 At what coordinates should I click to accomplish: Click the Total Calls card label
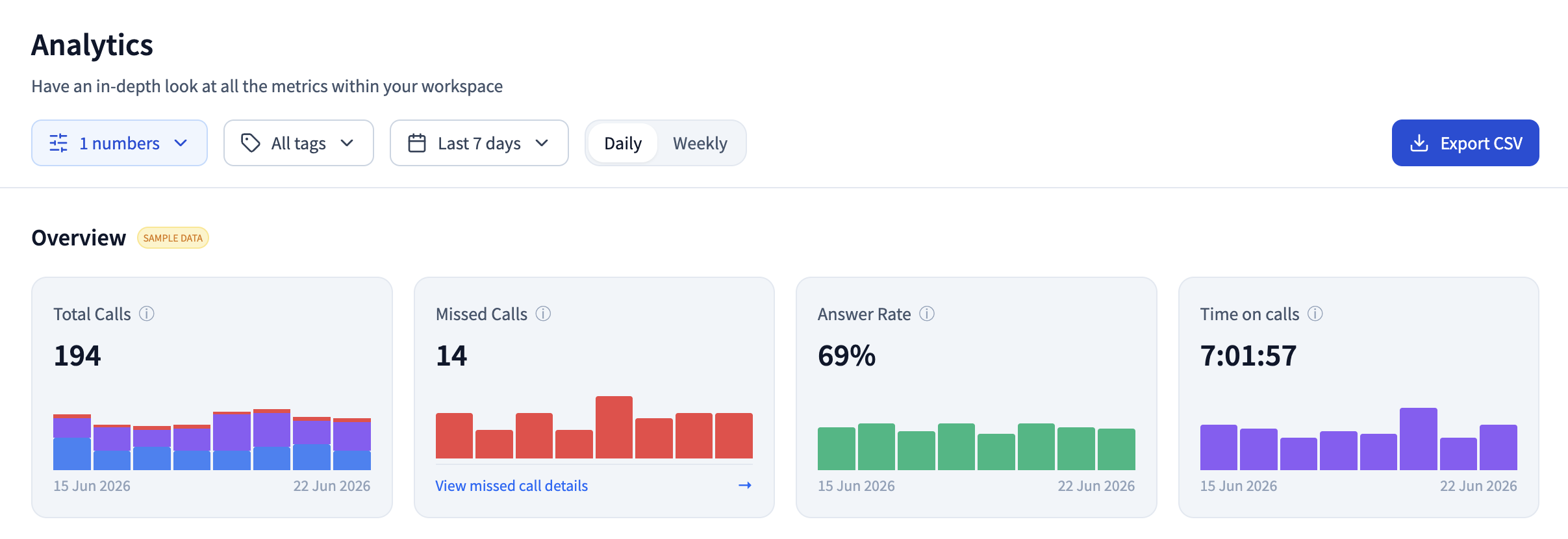(92, 314)
